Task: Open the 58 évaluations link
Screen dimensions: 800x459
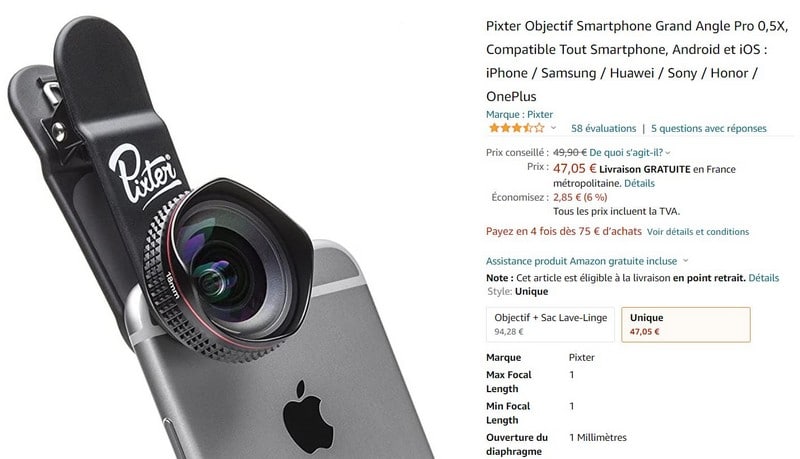Action: [x=604, y=129]
